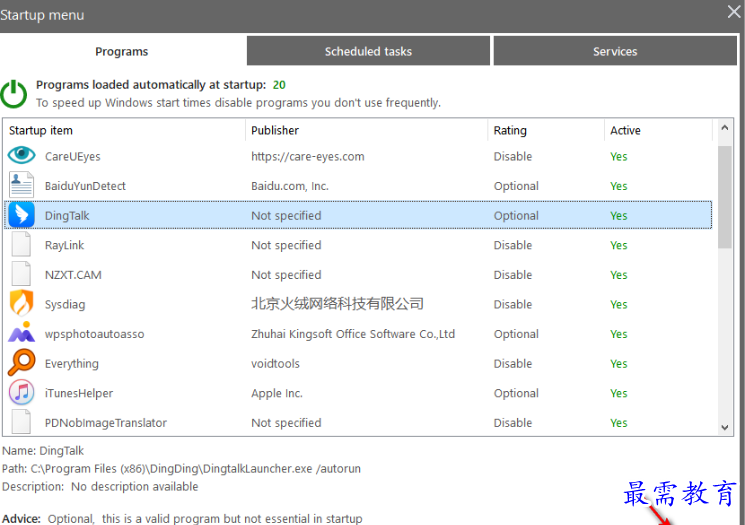The width and height of the screenshot is (745, 525).
Task: Select the RayLink item name
Action: (x=64, y=245)
